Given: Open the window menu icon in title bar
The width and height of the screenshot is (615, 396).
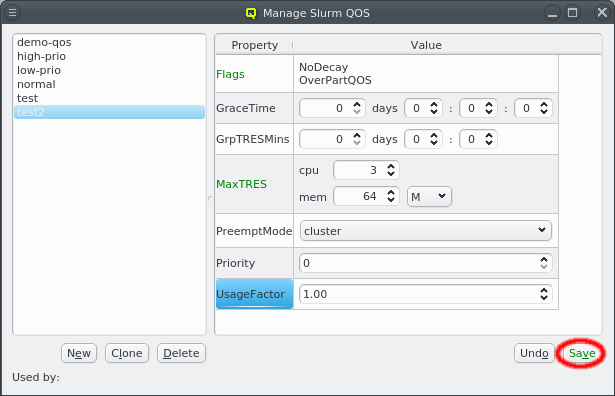Looking at the screenshot, I should (x=13, y=13).
